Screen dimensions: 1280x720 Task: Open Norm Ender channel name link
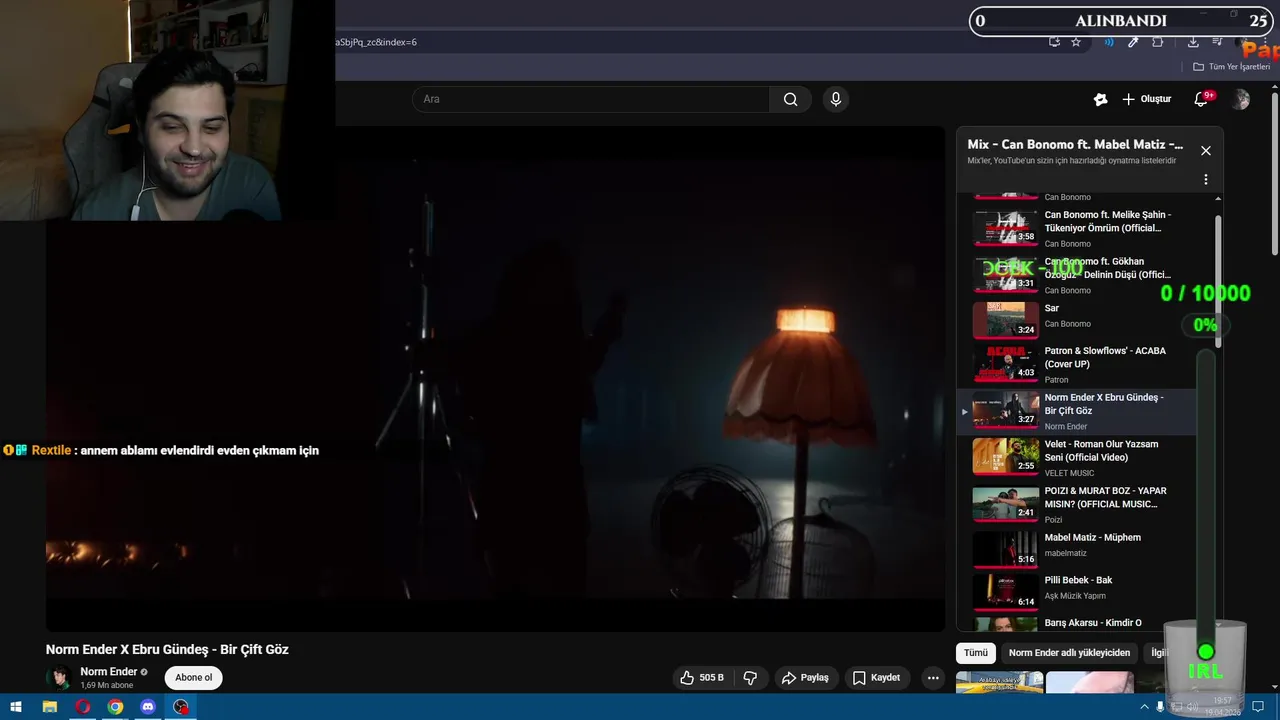[108, 672]
